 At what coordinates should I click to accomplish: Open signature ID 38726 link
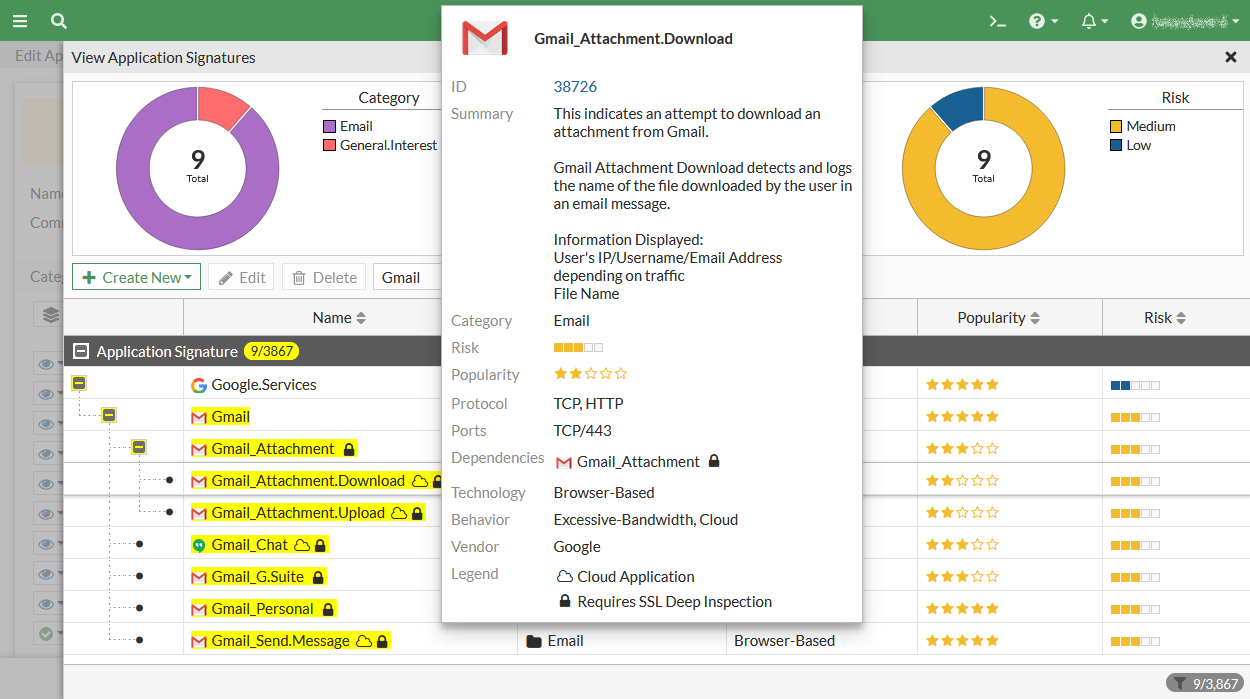point(575,87)
